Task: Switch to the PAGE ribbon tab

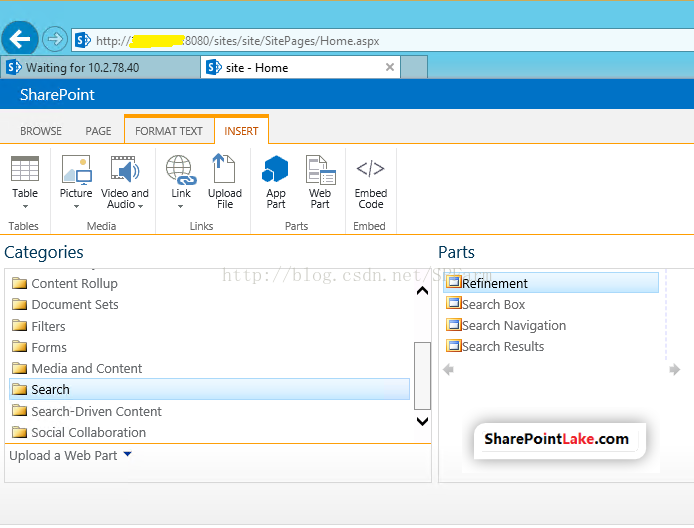Action: click(x=98, y=131)
